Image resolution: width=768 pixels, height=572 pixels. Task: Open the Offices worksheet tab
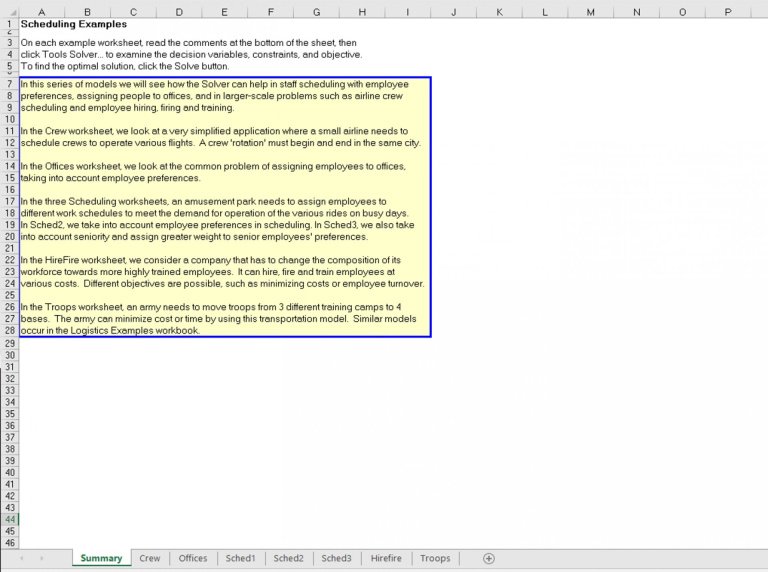pos(192,558)
